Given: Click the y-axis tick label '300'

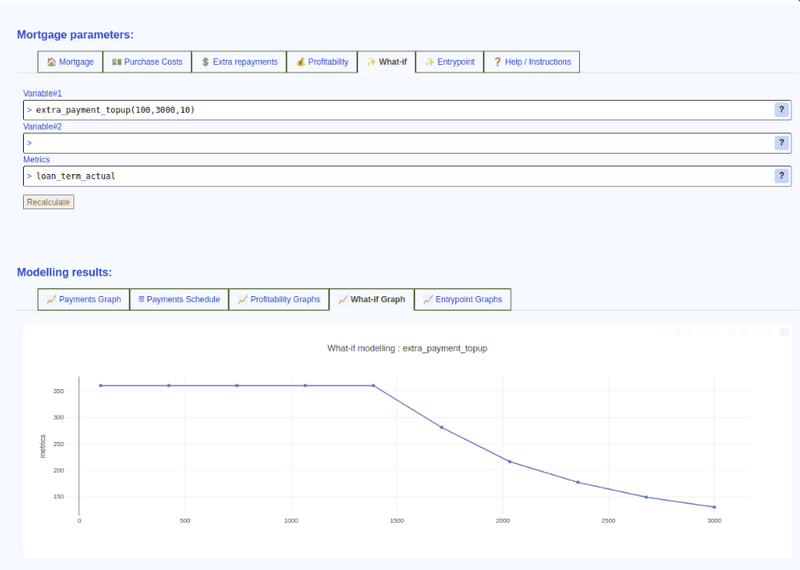Looking at the screenshot, I should 59,417.
